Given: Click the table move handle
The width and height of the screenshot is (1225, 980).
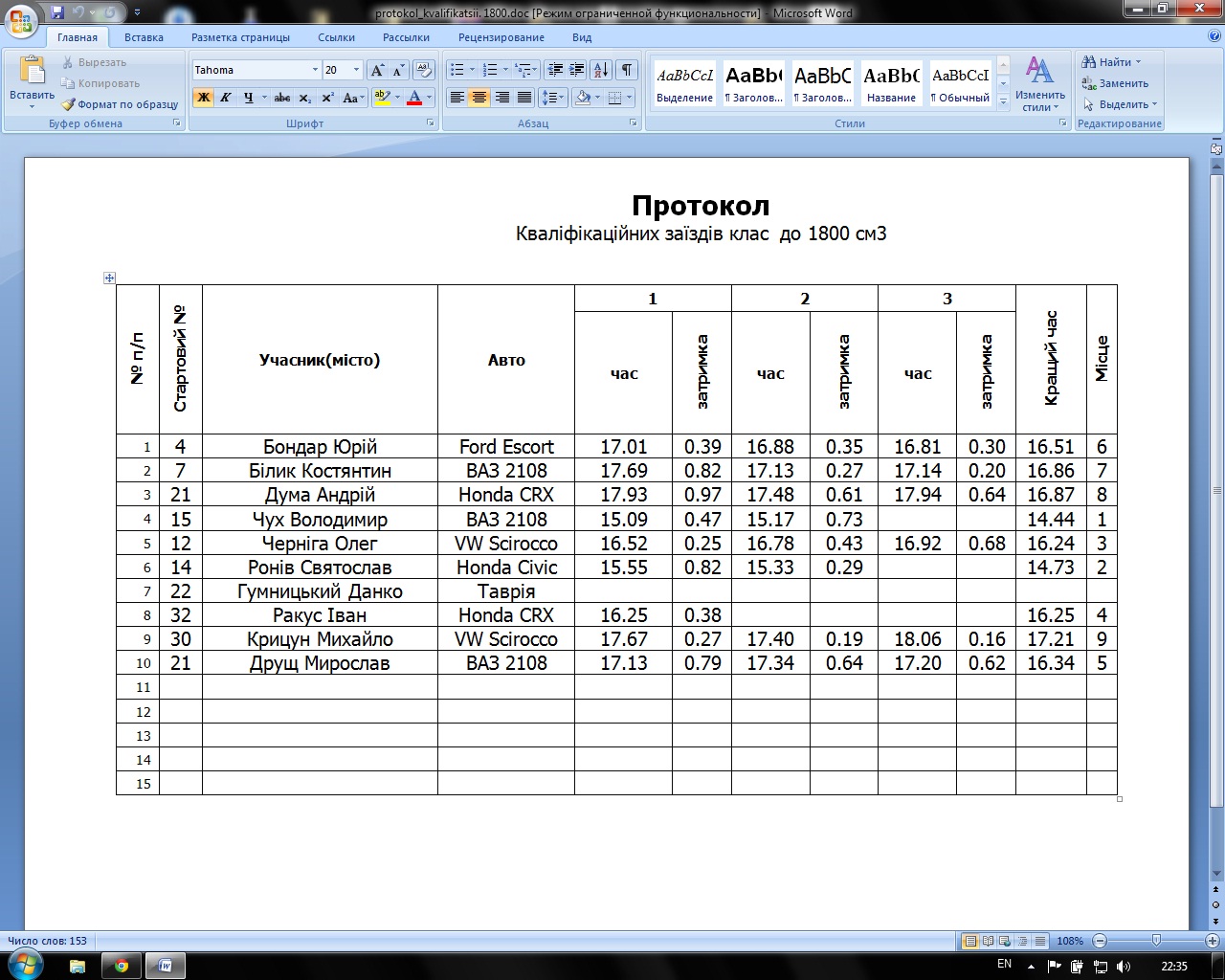Looking at the screenshot, I should [109, 278].
